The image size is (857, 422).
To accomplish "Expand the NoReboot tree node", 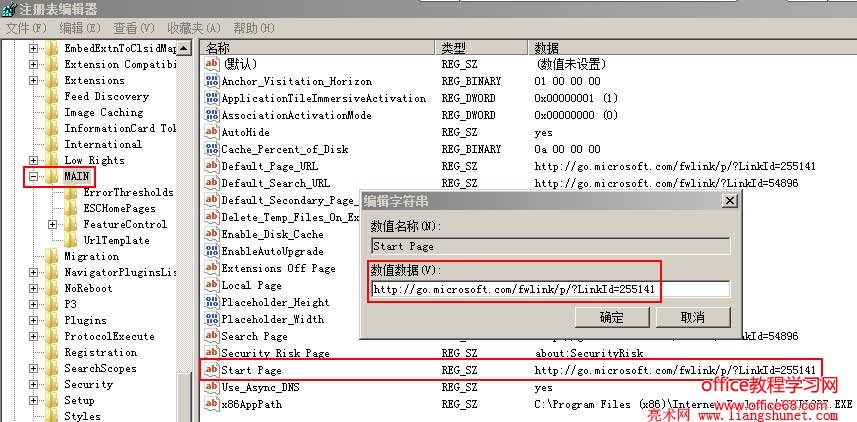I will click(x=33, y=288).
